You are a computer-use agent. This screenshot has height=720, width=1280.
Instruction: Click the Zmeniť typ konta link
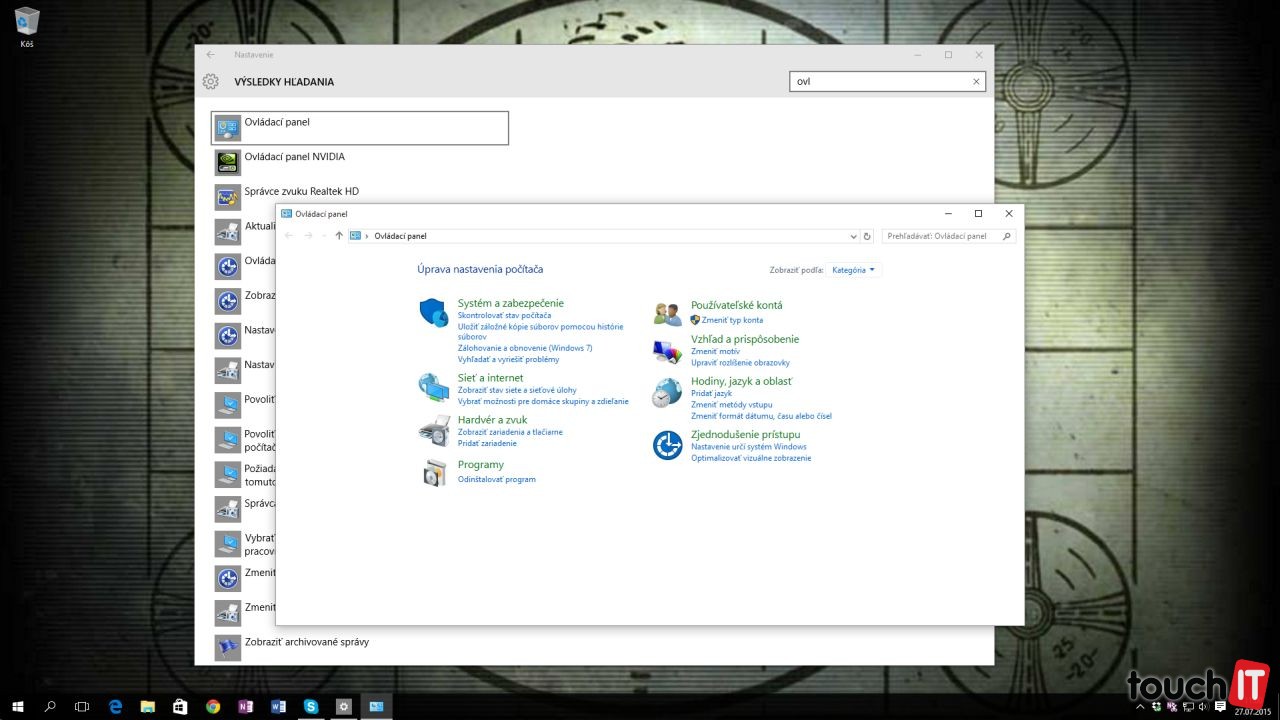(x=732, y=320)
